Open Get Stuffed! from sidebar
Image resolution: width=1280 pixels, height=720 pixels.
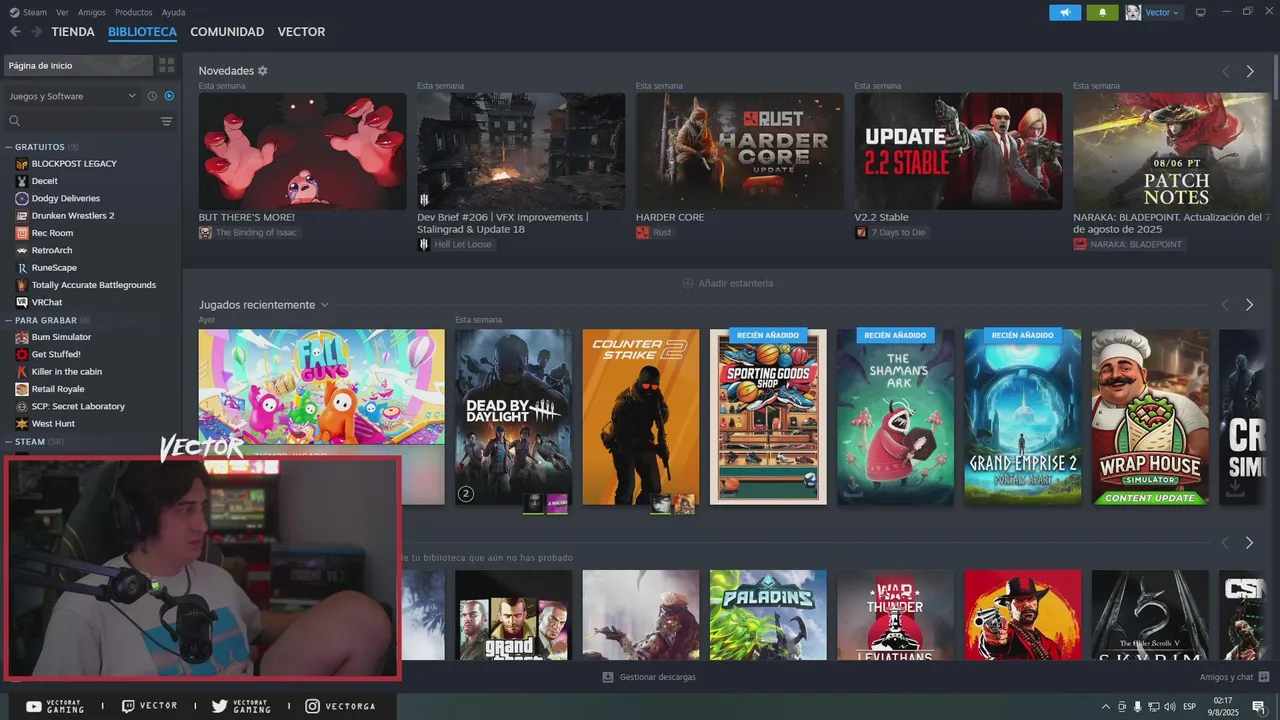56,354
